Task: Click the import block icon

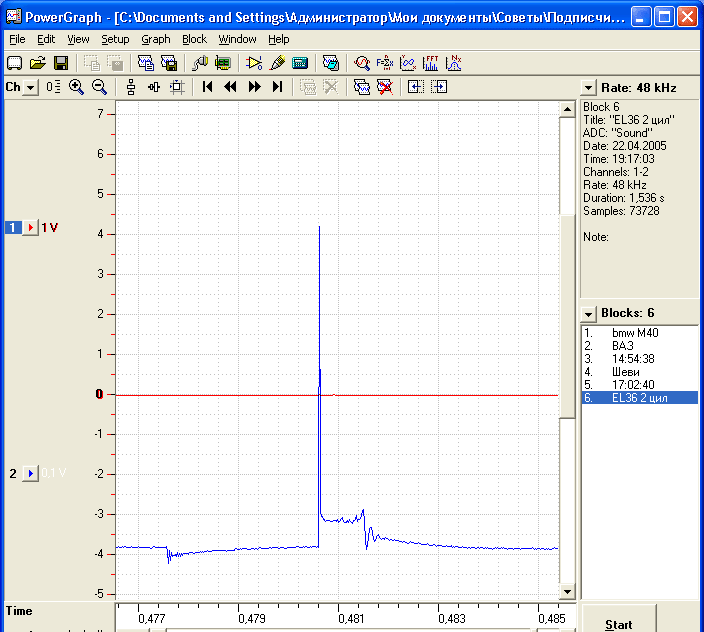Action: [x=145, y=63]
